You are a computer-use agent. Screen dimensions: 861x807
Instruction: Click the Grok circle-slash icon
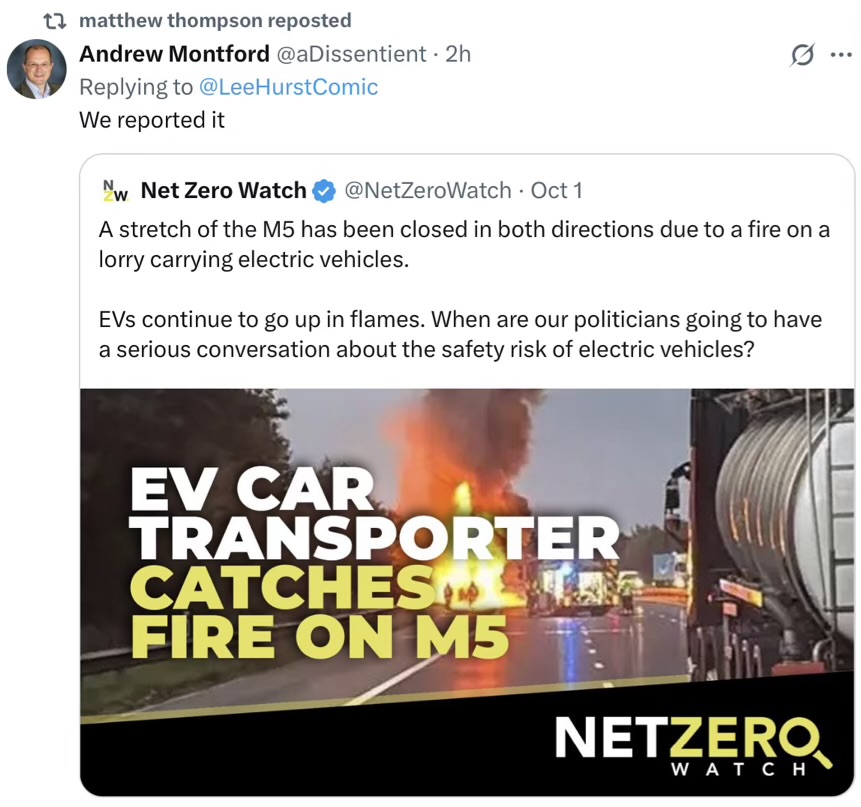[x=801, y=55]
